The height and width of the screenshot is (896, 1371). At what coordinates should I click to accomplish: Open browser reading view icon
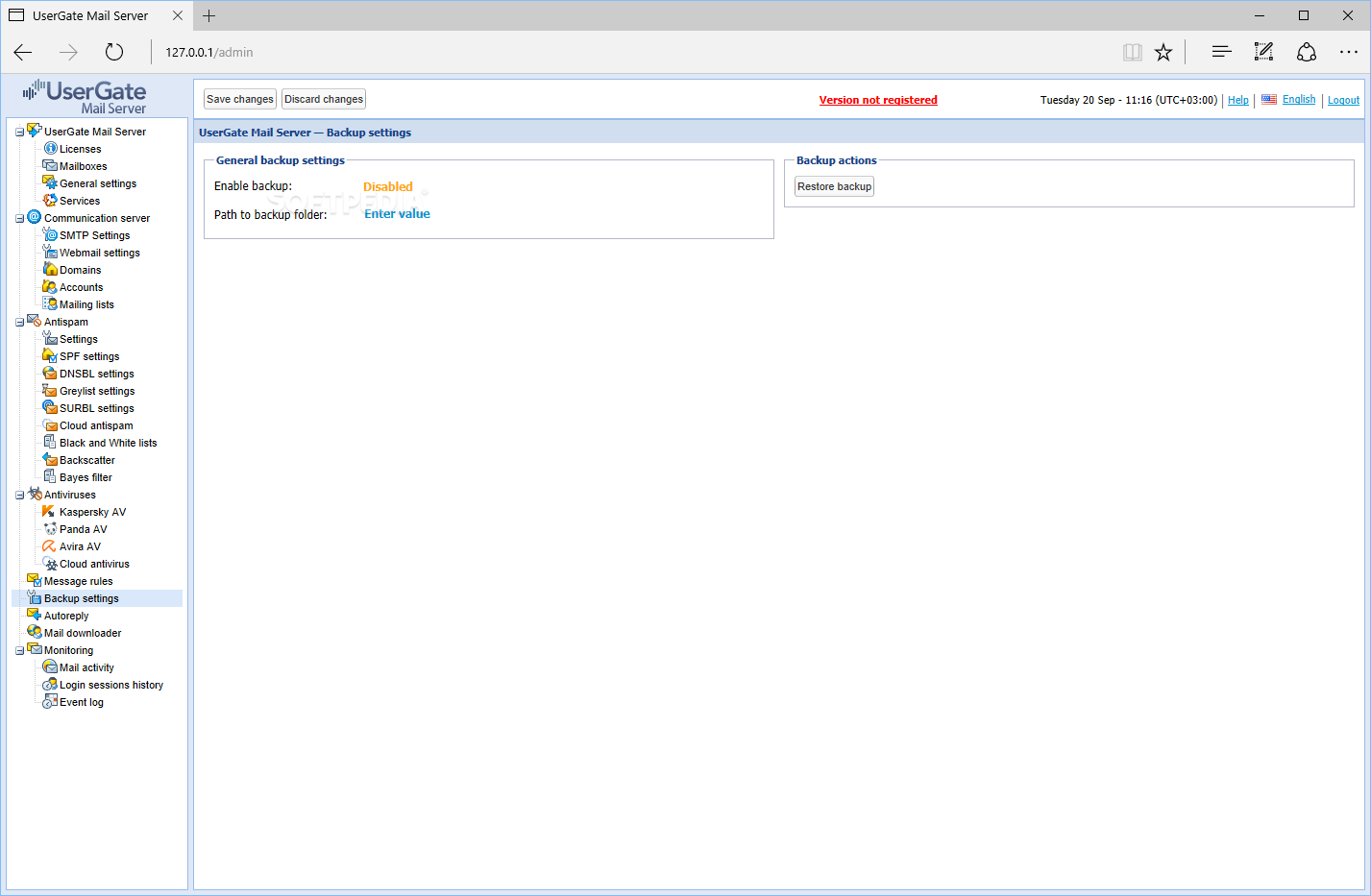click(x=1133, y=52)
